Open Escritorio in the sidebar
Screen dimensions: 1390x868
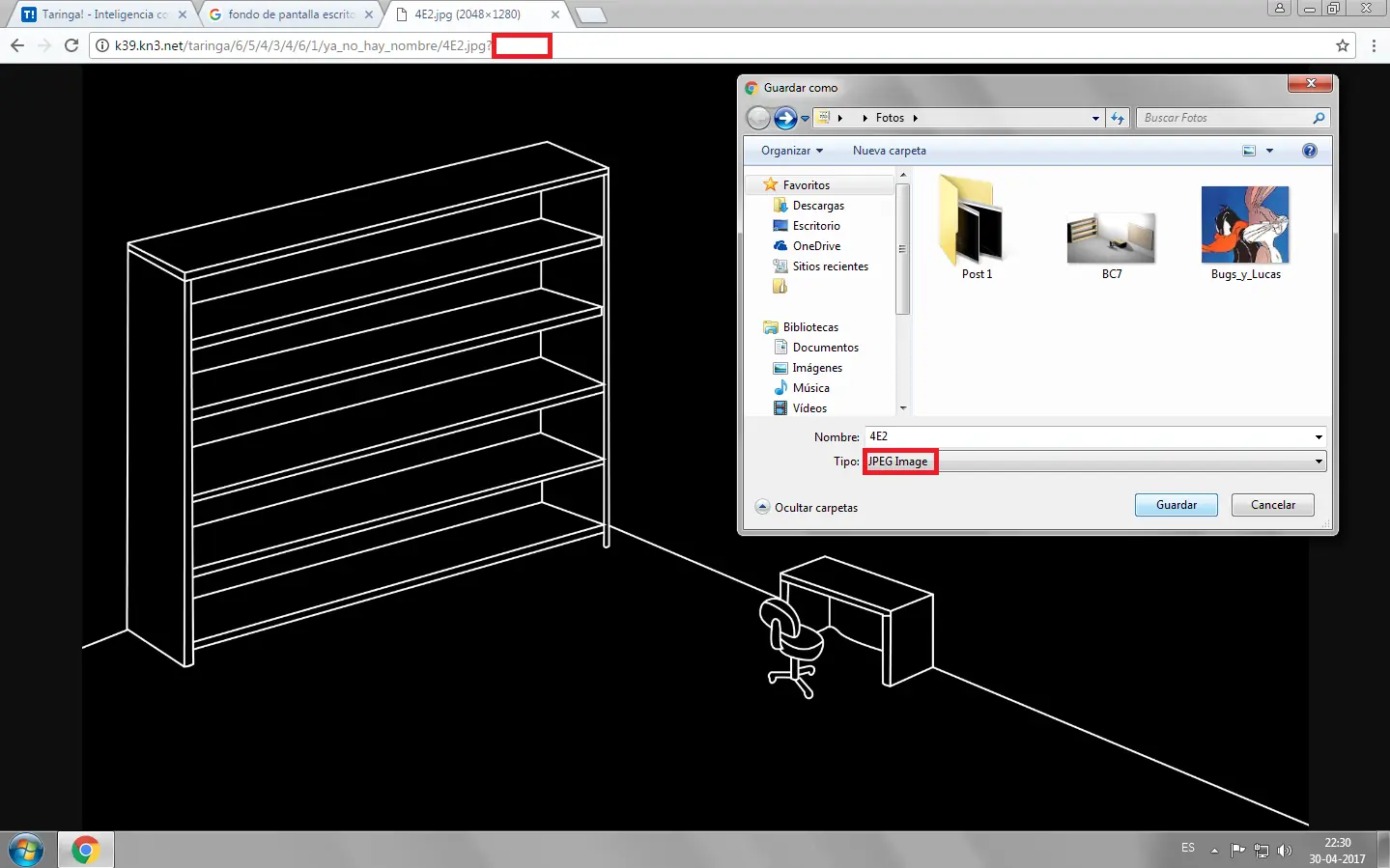[x=816, y=226]
